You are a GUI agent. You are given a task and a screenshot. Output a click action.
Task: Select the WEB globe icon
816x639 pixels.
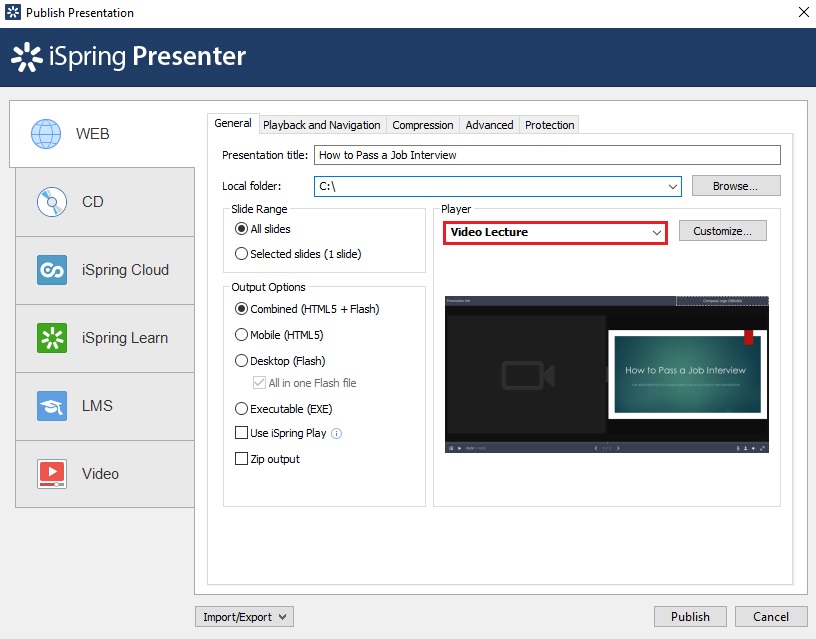click(x=46, y=134)
